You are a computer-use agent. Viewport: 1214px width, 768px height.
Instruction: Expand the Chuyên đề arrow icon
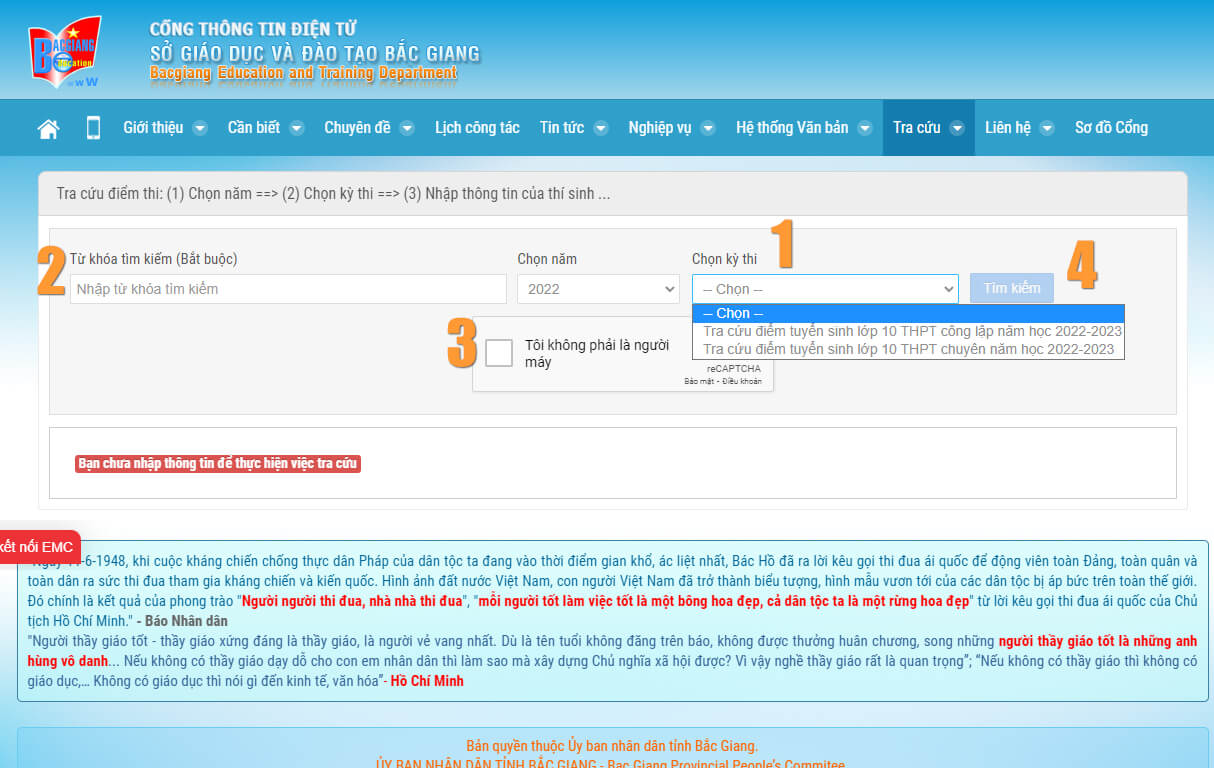[x=407, y=128]
